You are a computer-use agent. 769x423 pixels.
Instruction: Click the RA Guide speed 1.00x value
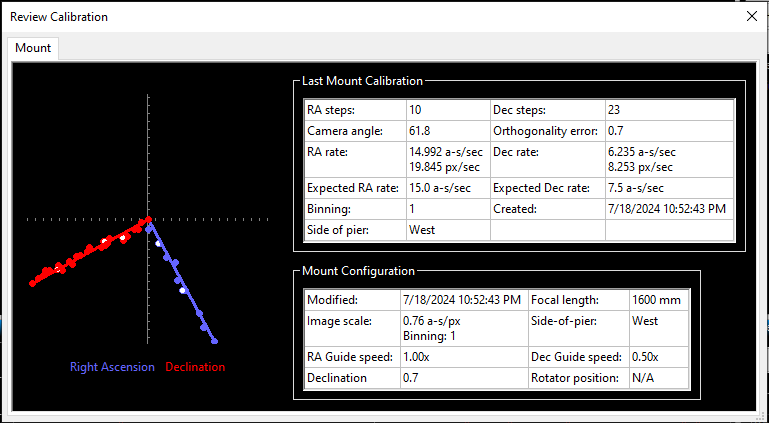point(464,357)
